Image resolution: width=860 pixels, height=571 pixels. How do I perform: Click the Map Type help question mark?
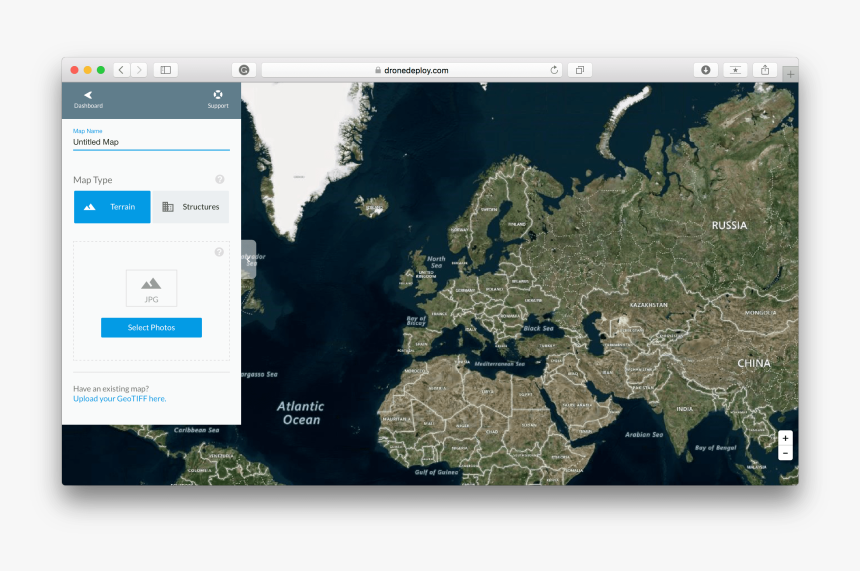tap(220, 180)
